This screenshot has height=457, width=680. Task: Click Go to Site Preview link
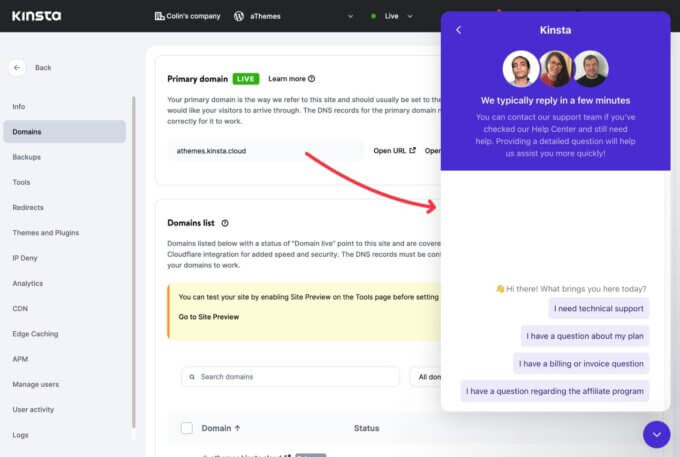pyautogui.click(x=209, y=317)
